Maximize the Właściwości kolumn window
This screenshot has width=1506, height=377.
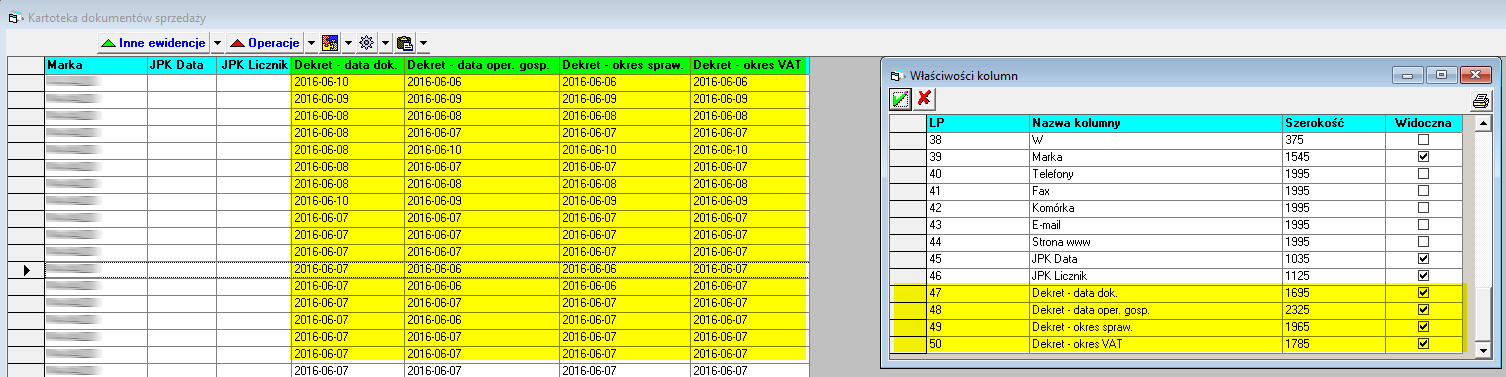pyautogui.click(x=1441, y=75)
